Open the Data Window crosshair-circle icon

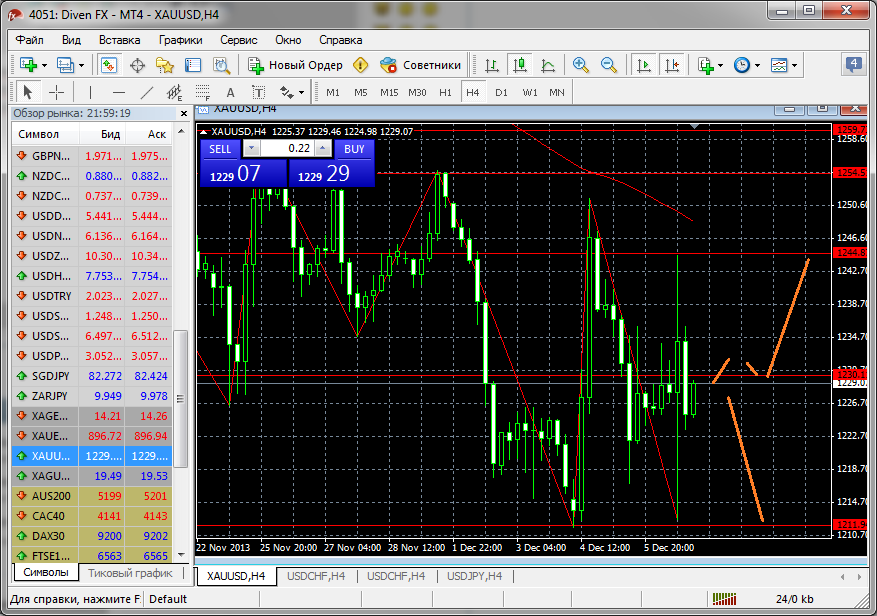pyautogui.click(x=137, y=65)
